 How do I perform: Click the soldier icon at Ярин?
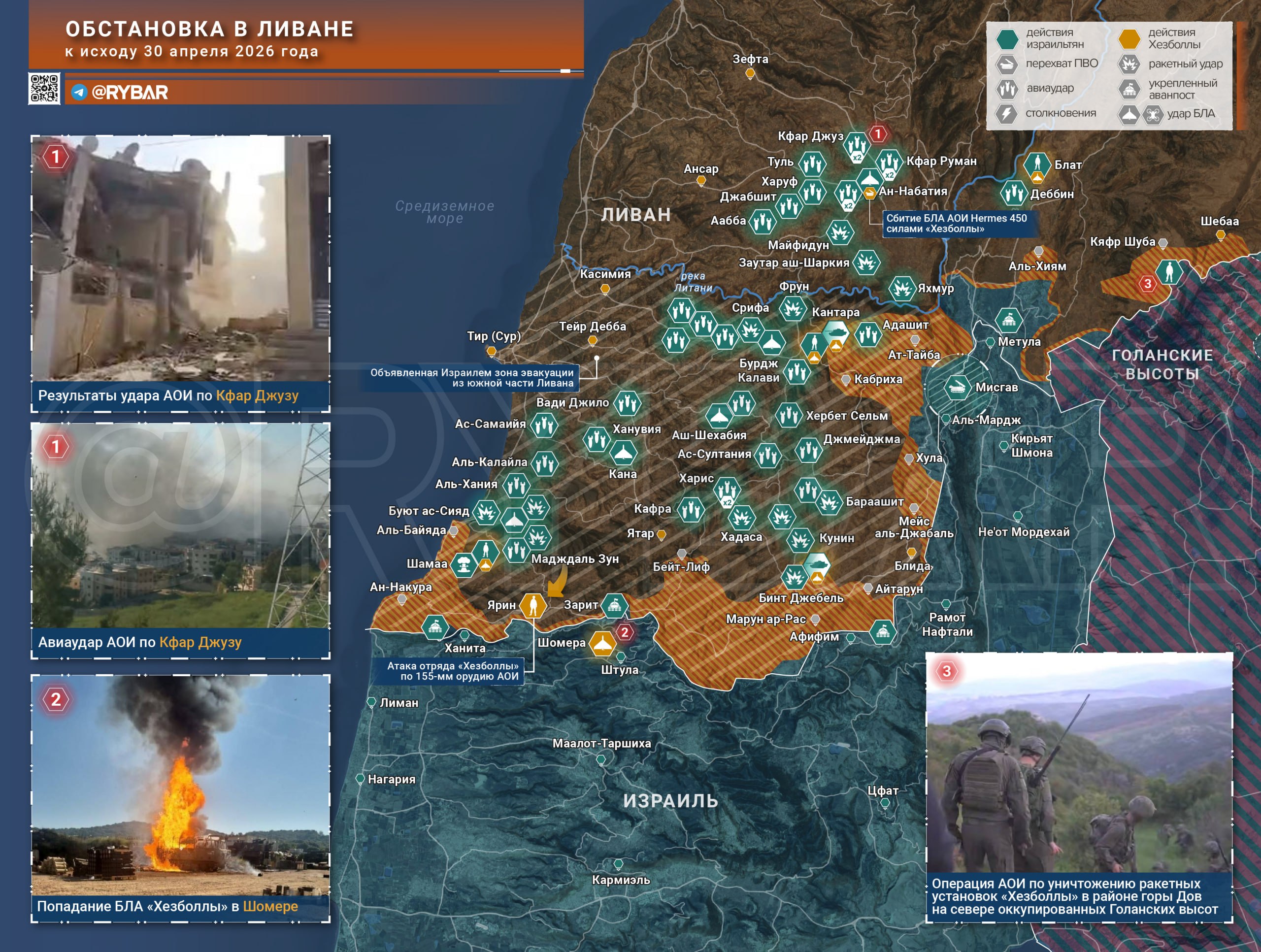pos(533,605)
